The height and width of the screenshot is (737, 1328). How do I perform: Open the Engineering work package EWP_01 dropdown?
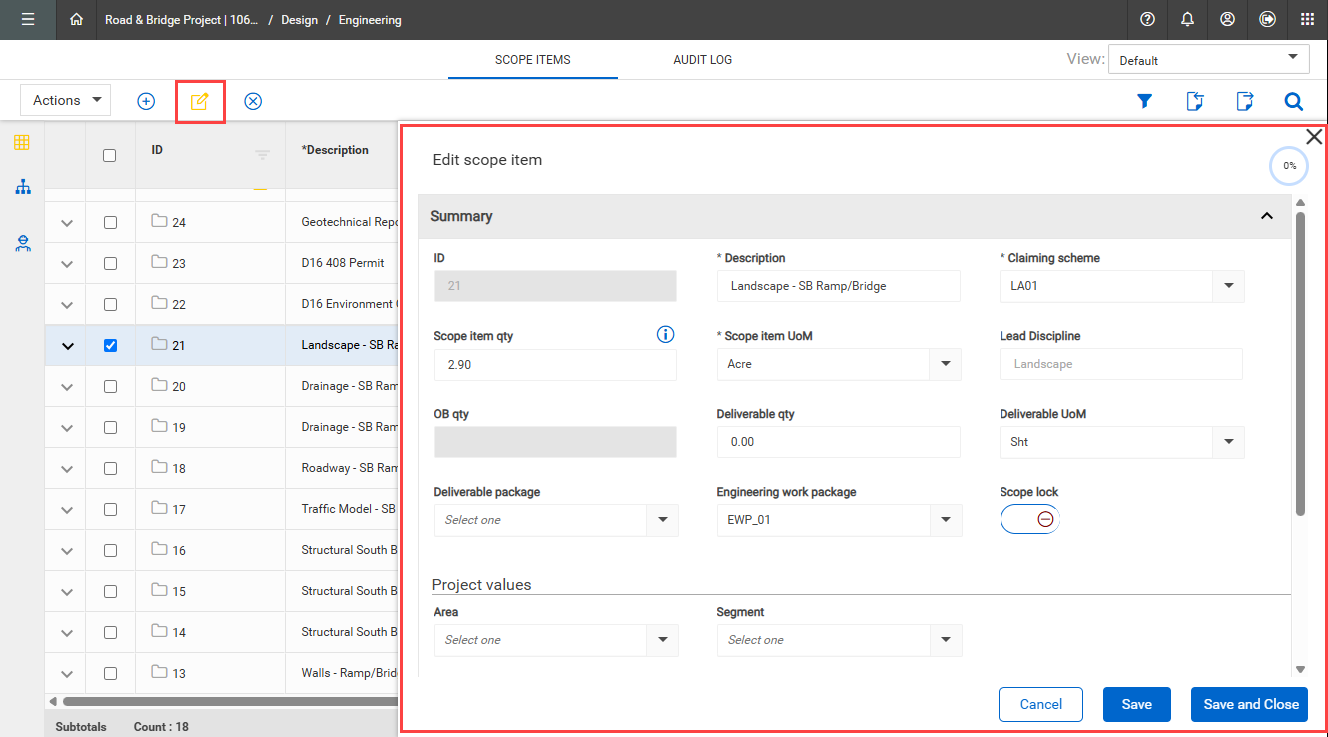839,520
